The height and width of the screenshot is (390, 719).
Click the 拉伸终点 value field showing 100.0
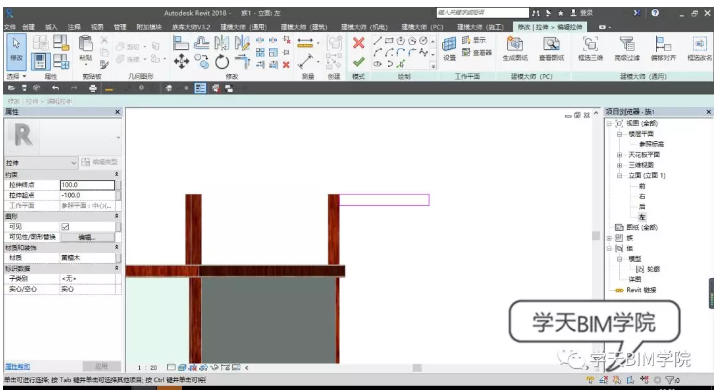click(x=87, y=185)
